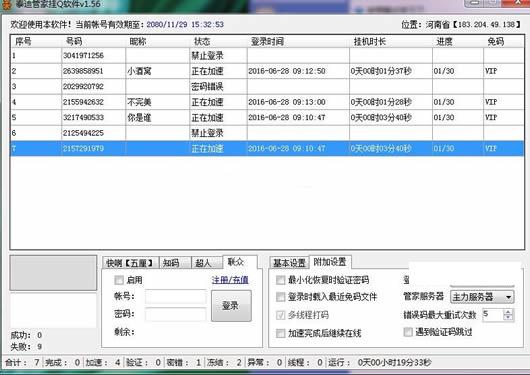Check 登录时载入最近免码文件 option

pos(281,297)
